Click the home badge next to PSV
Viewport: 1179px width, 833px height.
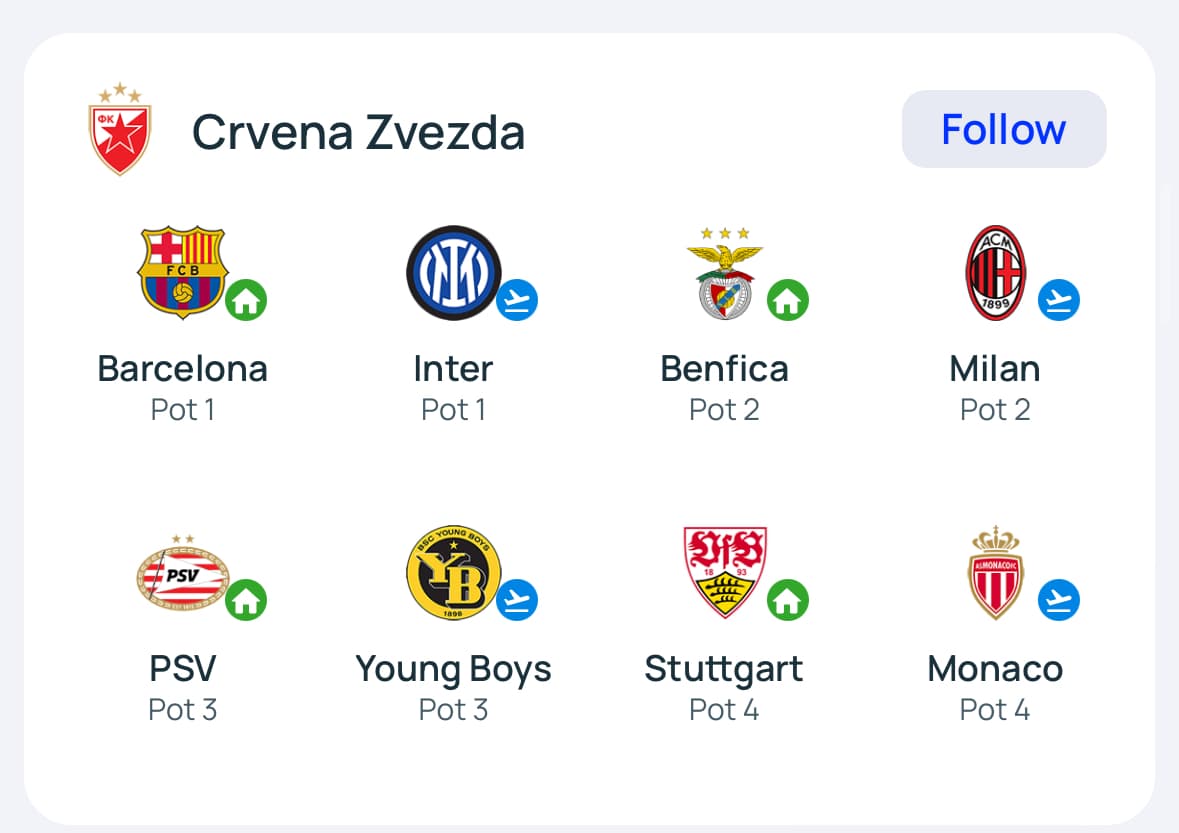pos(246,600)
